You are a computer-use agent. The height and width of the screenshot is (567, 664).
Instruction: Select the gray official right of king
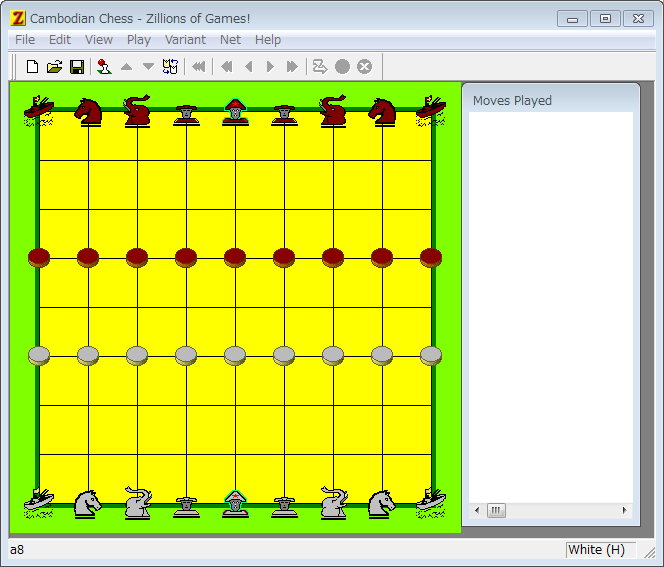[x=285, y=507]
